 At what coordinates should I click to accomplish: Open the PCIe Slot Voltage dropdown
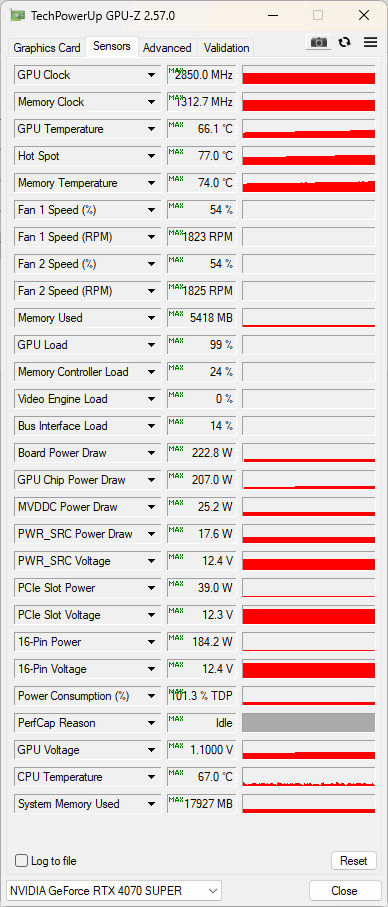coord(151,615)
